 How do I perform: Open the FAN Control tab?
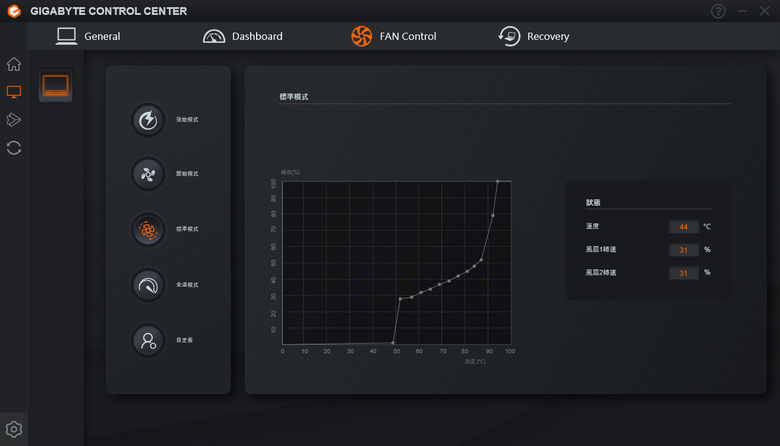(393, 36)
